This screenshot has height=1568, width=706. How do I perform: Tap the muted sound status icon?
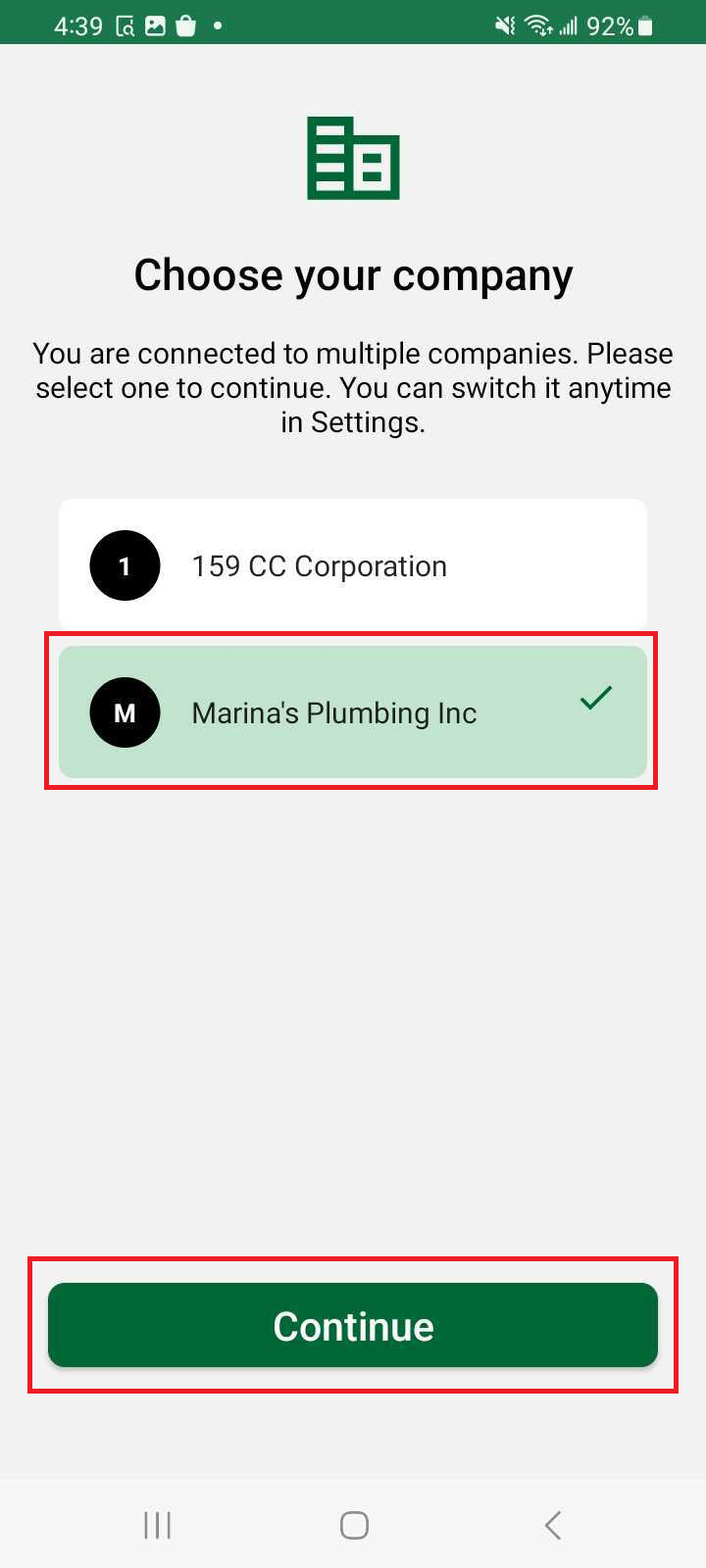505,26
